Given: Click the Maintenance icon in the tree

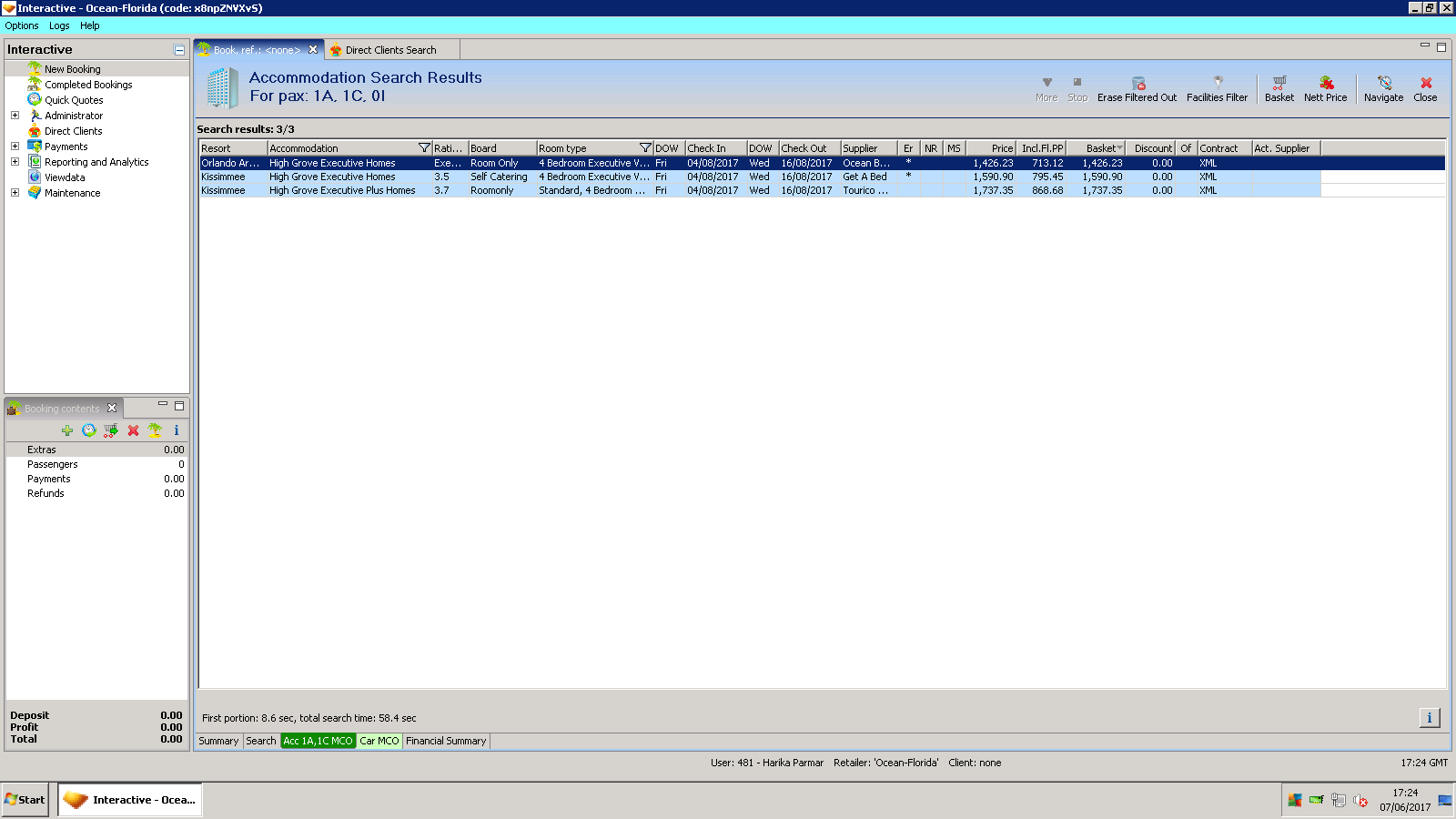Looking at the screenshot, I should [35, 193].
